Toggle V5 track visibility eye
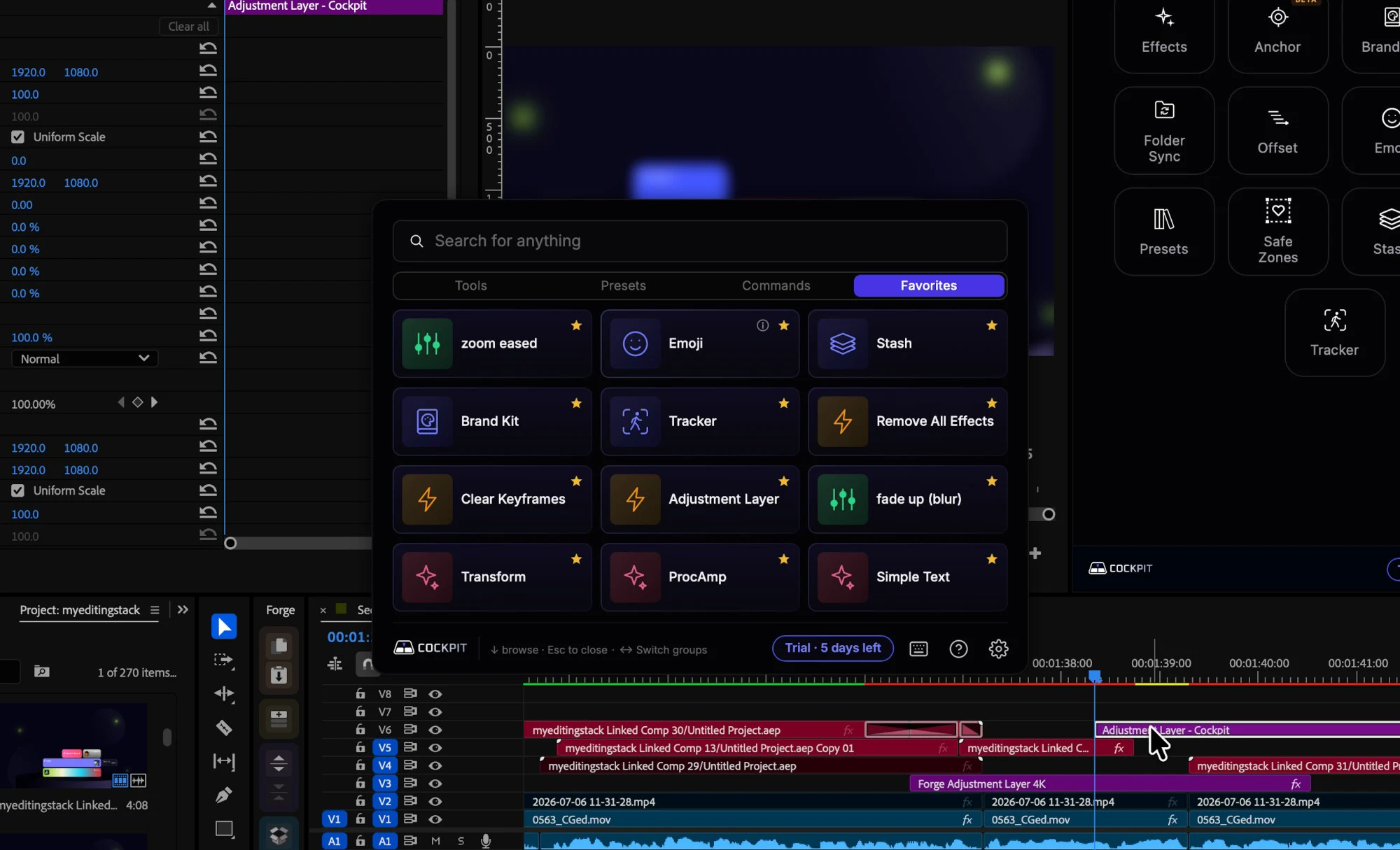The height and width of the screenshot is (850, 1400). point(435,747)
